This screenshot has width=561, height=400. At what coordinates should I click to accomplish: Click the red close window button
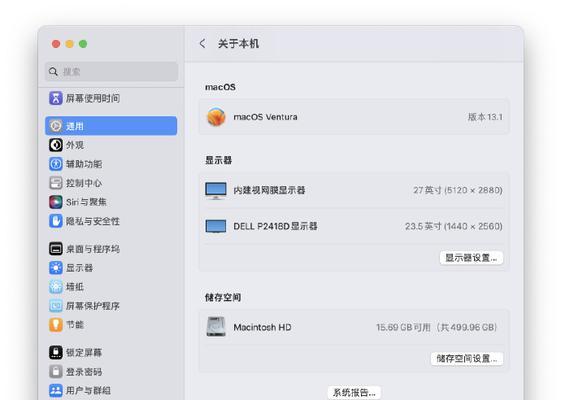pos(56,44)
